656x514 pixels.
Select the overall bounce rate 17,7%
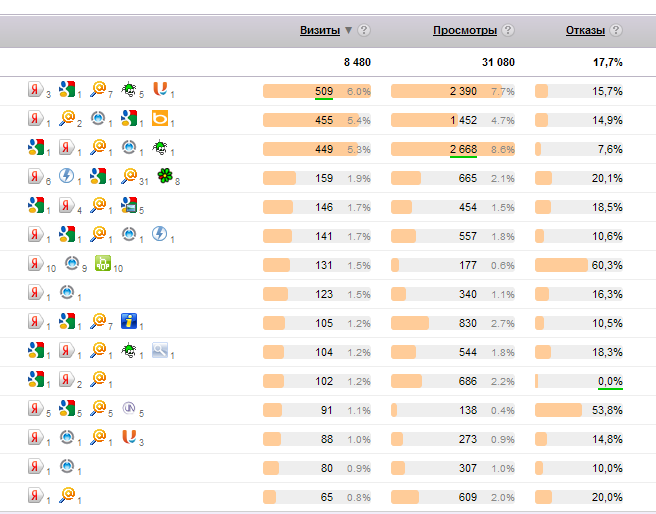coord(607,62)
